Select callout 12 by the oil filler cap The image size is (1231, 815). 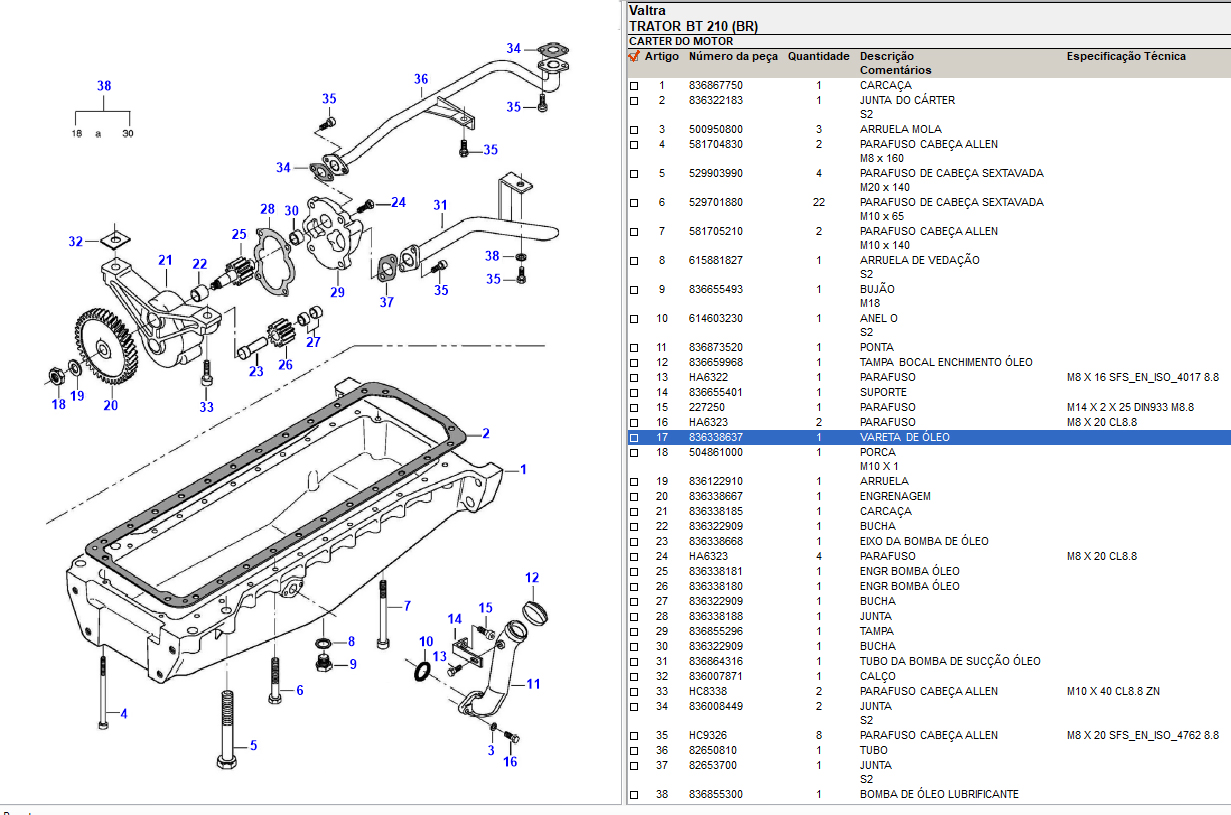point(532,578)
